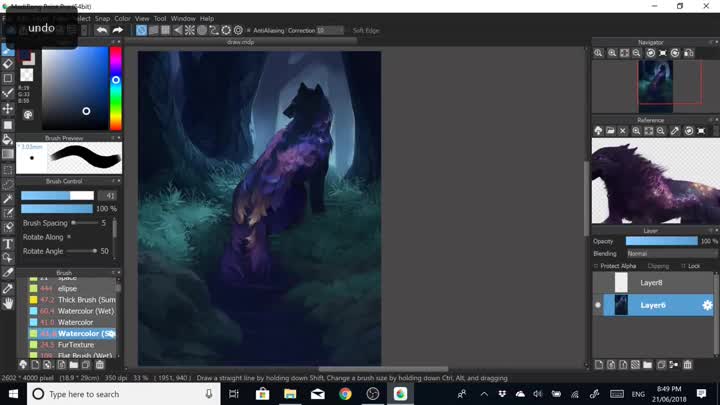Select the elipse brush
This screenshot has width=720, height=405.
coord(72,288)
